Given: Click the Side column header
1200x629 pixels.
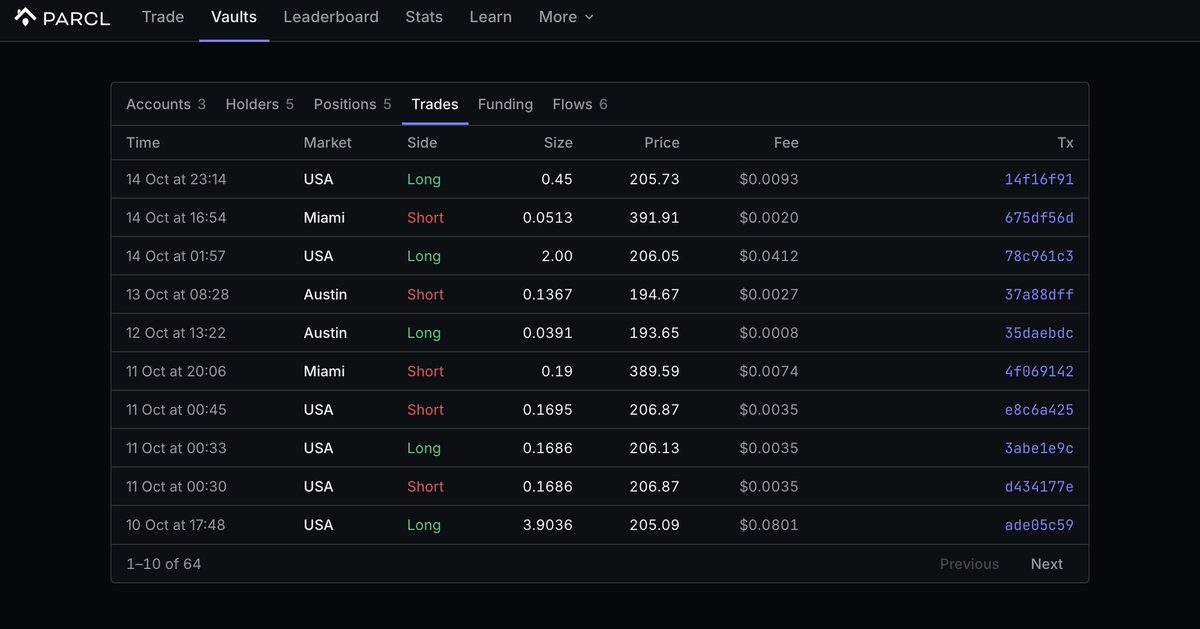Looking at the screenshot, I should [x=422, y=143].
